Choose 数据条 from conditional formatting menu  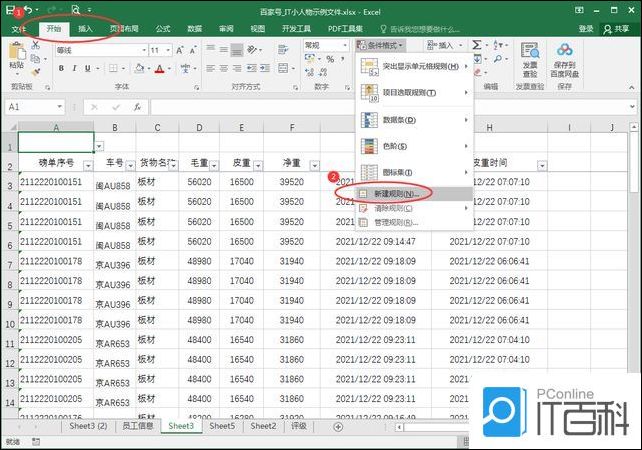[398, 120]
